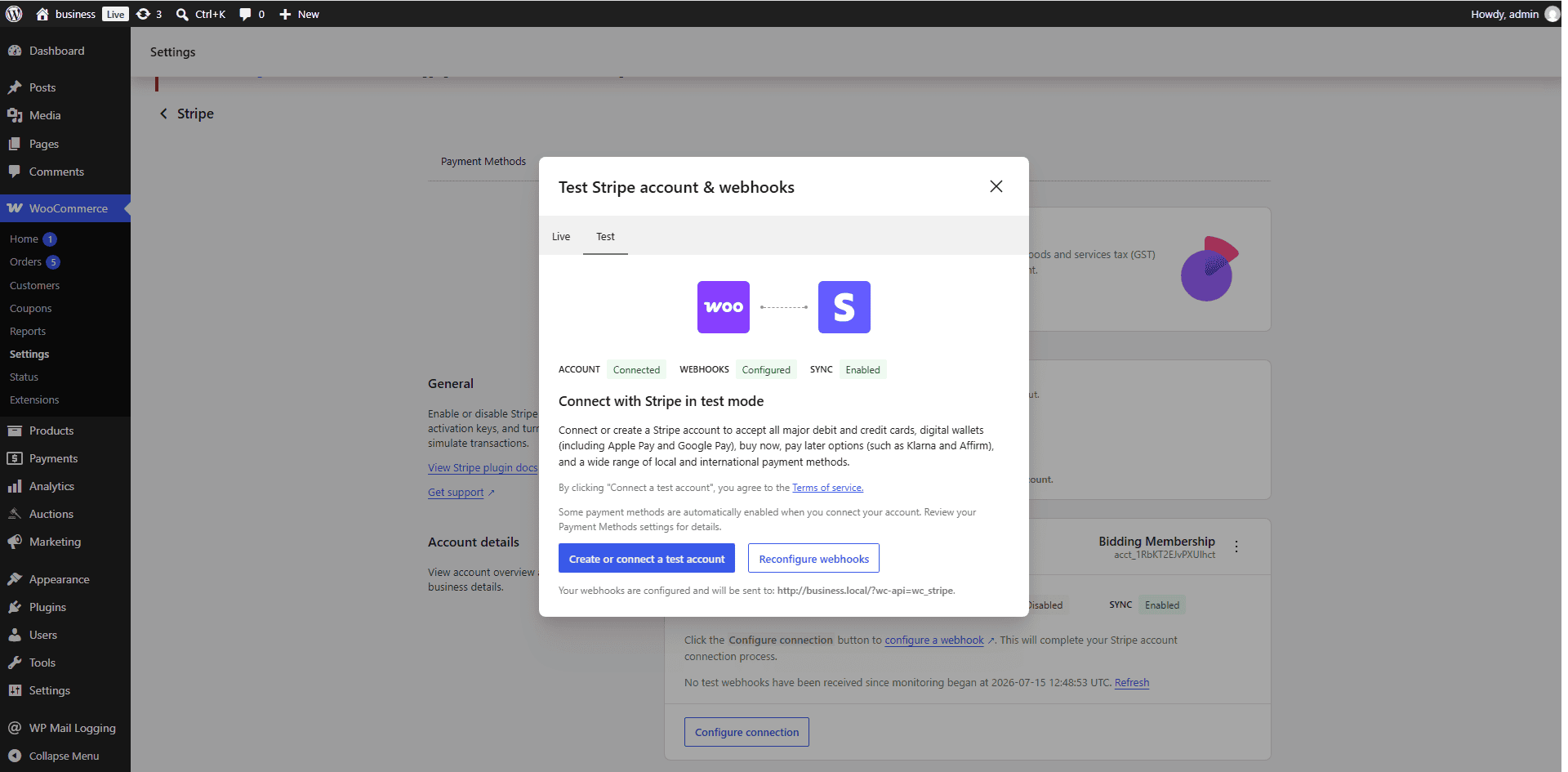Click the "Connect with Stripe in test mode" heading
The image size is (1568, 772).
pos(661,401)
